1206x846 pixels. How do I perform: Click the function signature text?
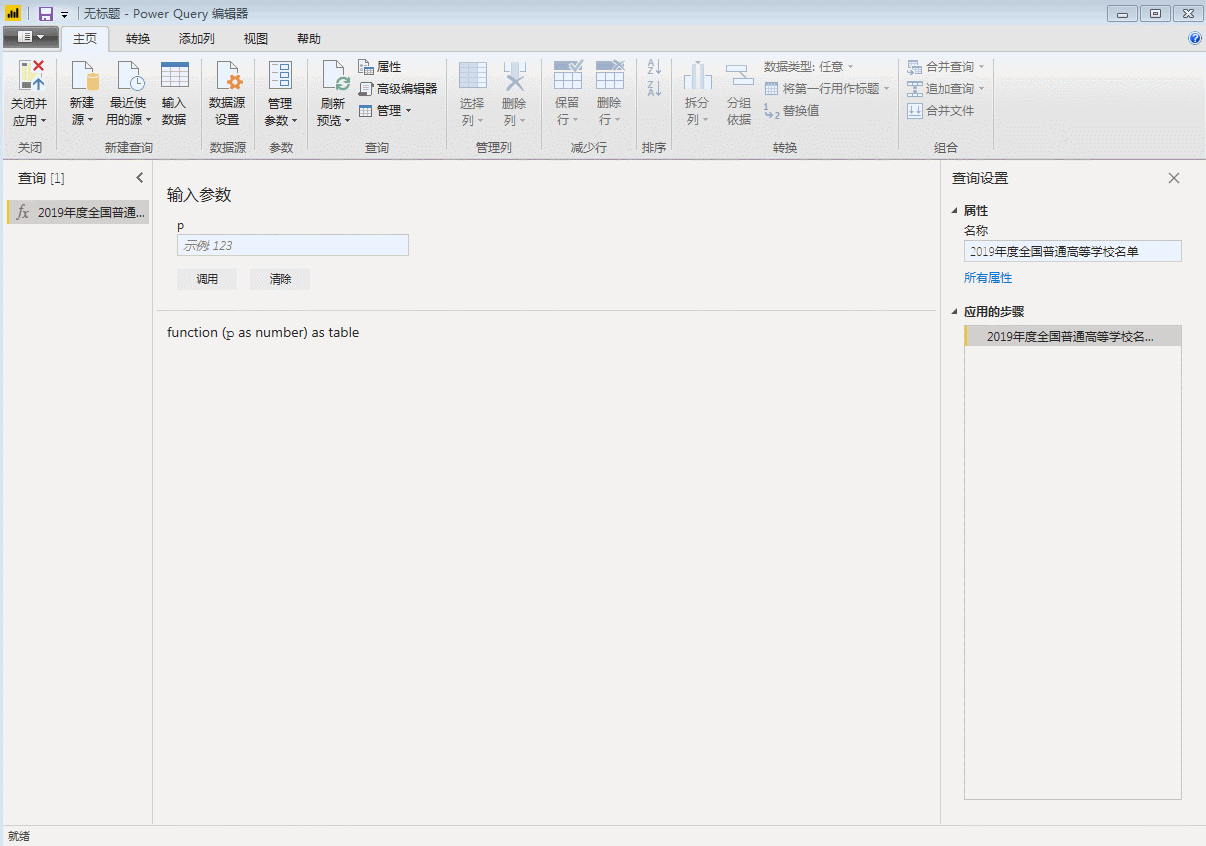coord(263,333)
